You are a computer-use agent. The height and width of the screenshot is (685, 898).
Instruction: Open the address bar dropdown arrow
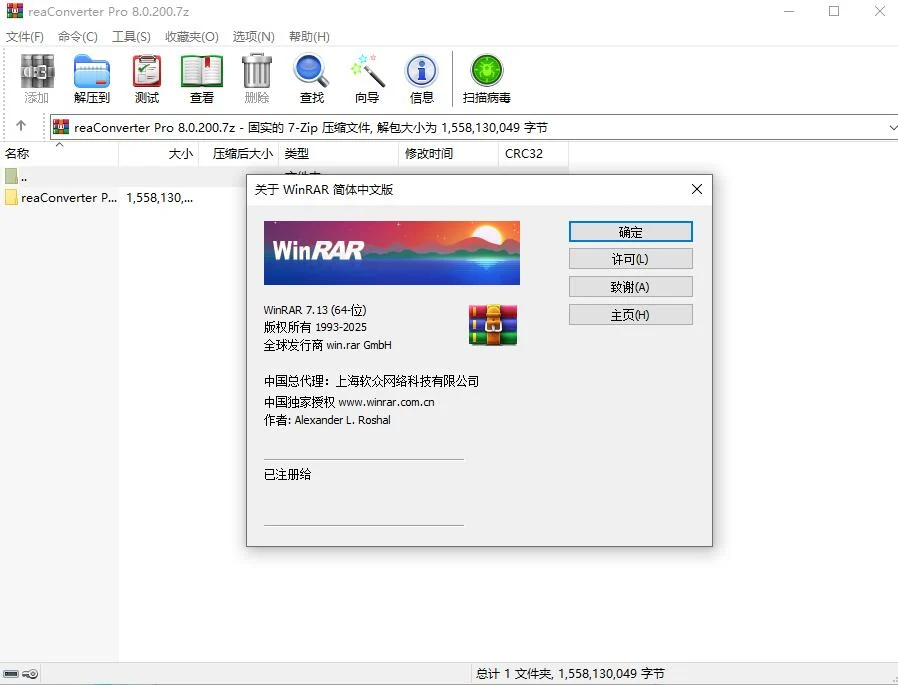[x=888, y=127]
